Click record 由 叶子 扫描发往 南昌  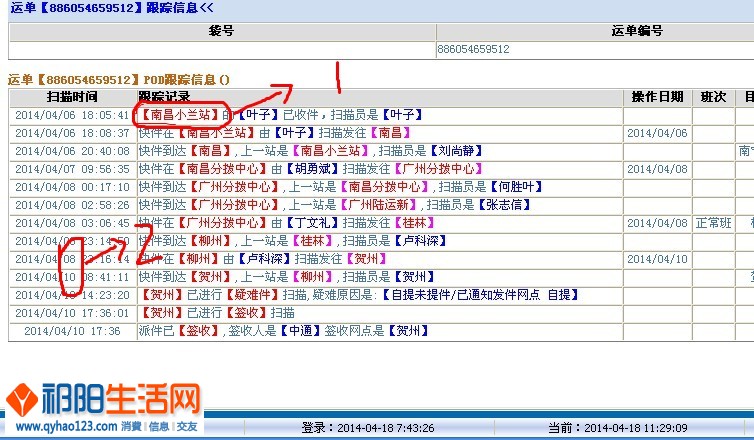click(275, 133)
